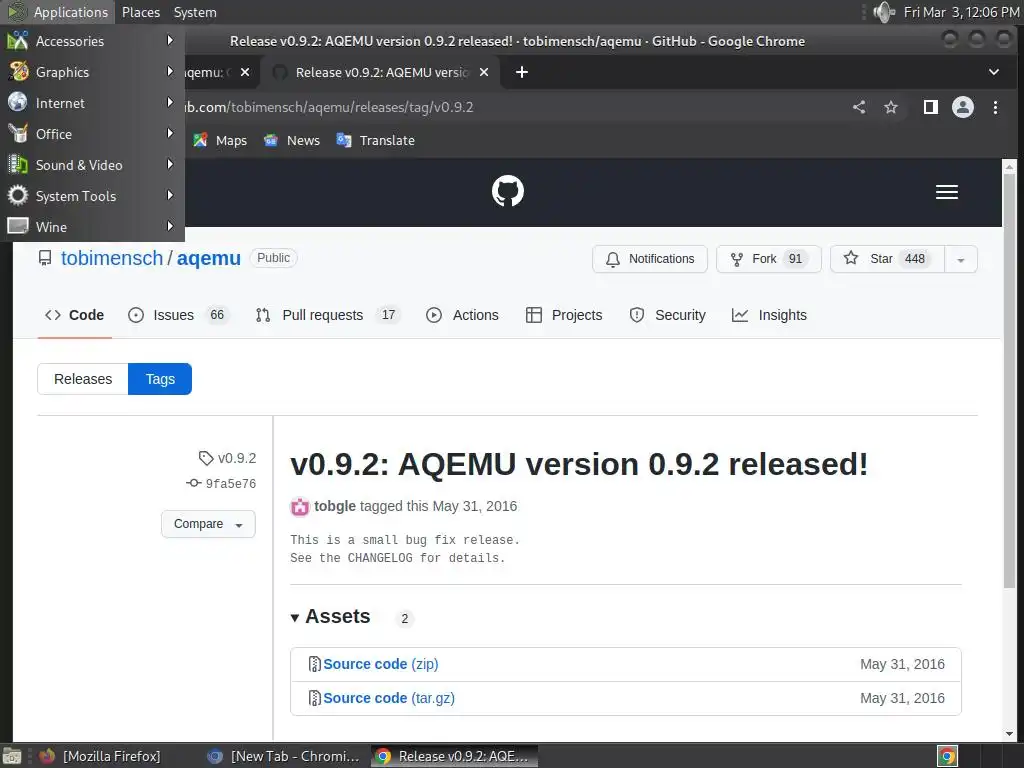Screen dimensions: 1024x768
Task: Click the volume speaker icon in panel
Action: 884,12
